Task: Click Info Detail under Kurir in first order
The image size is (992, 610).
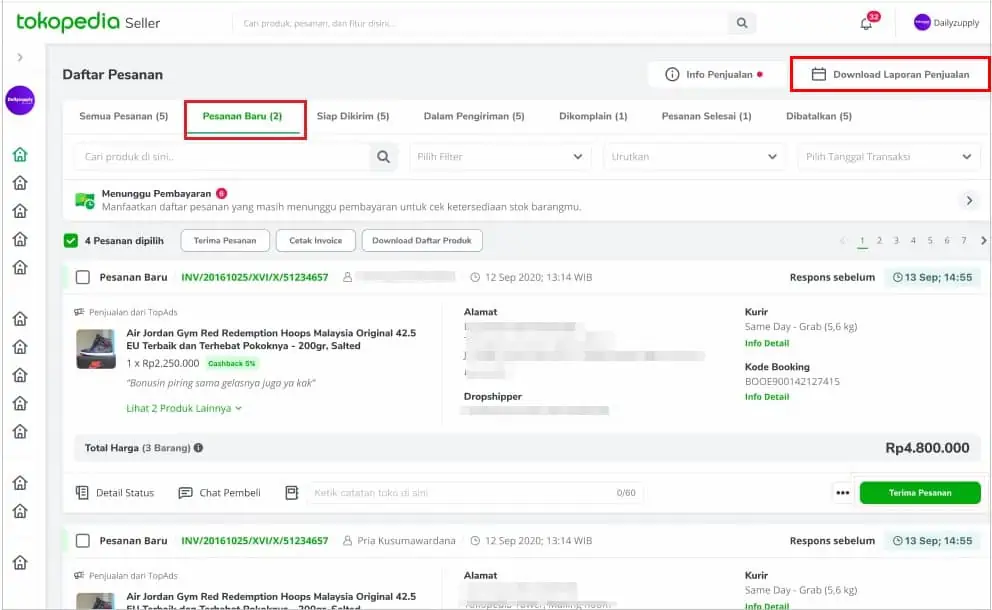Action: (x=767, y=344)
